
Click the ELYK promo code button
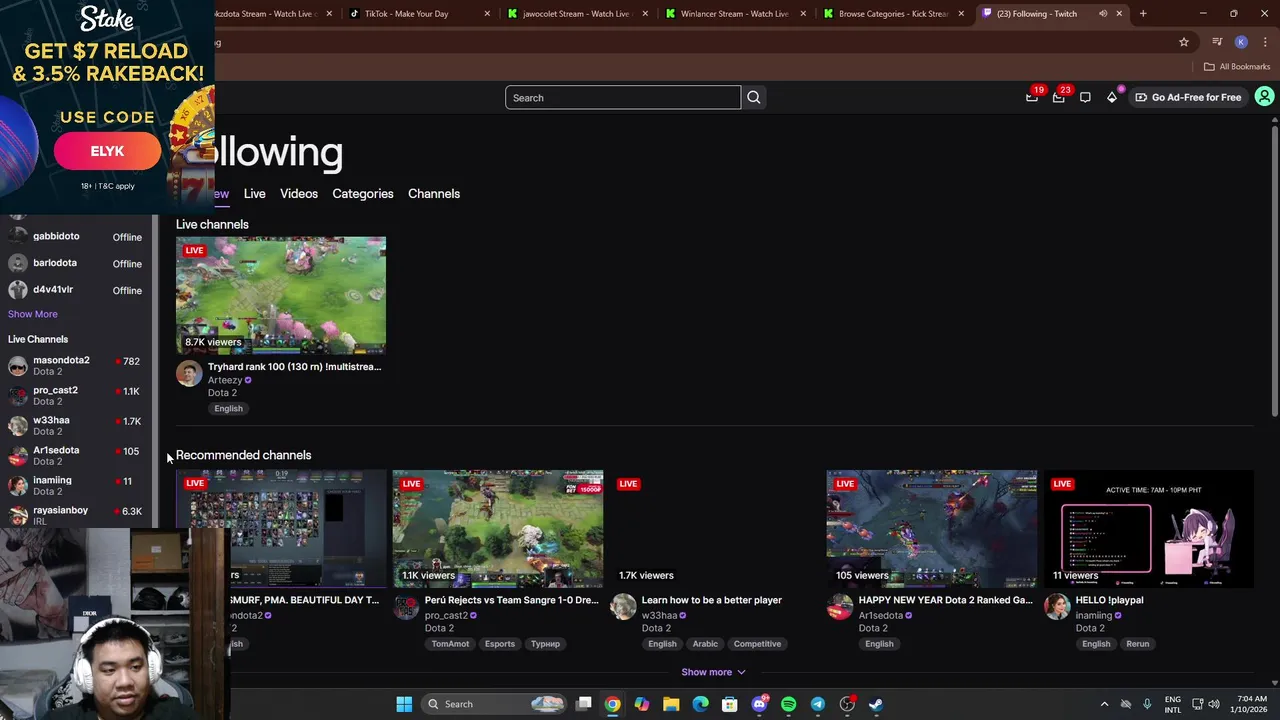point(107,151)
